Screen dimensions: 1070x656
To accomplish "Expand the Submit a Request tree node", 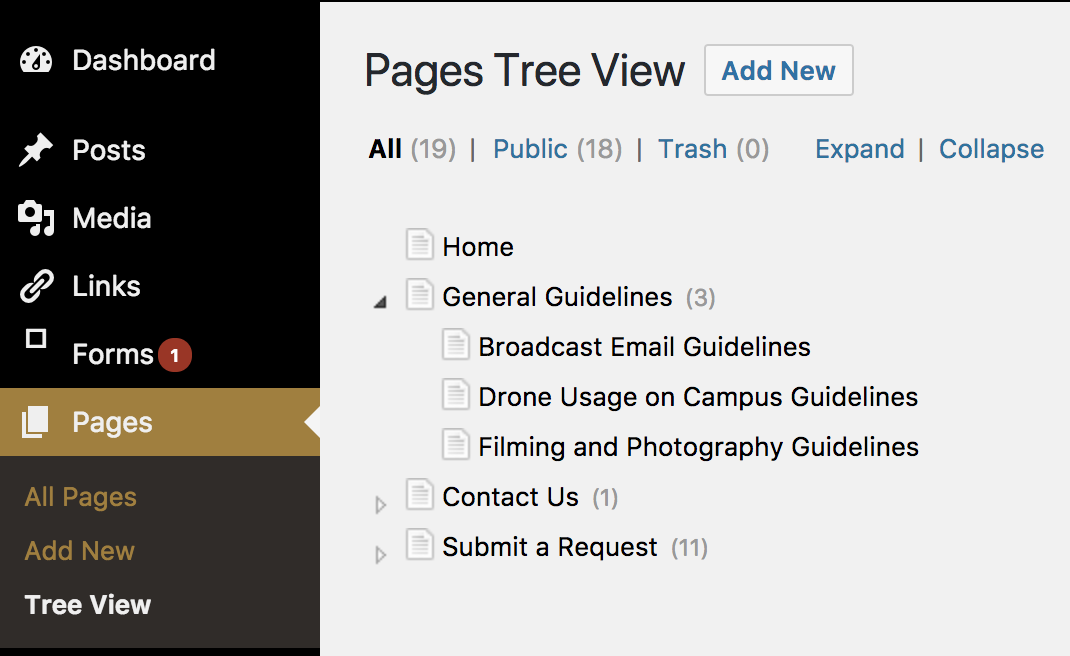I will tap(381, 555).
